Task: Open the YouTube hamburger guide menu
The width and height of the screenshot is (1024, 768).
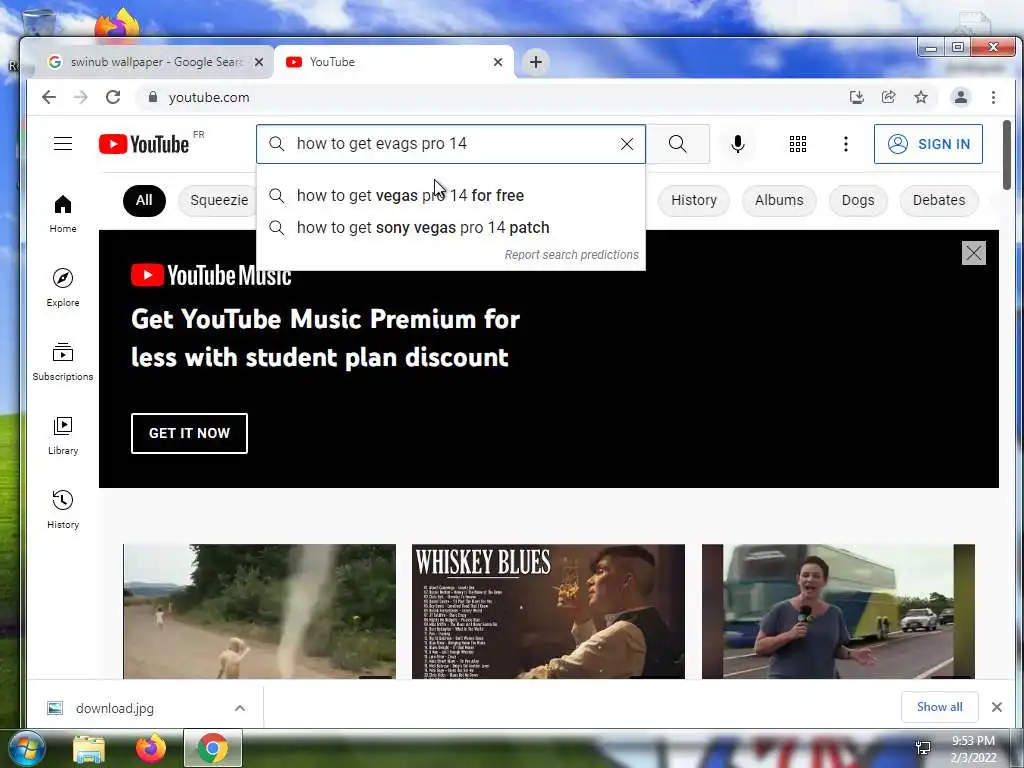Action: (x=63, y=144)
